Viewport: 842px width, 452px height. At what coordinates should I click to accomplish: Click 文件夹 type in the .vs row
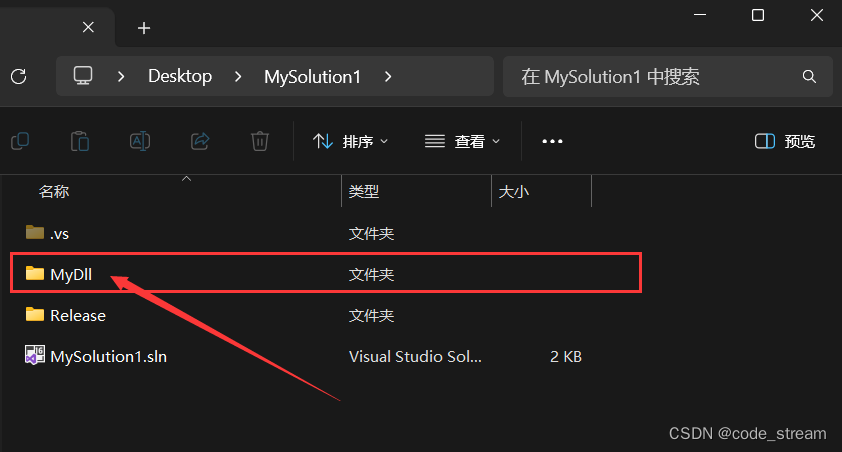click(x=371, y=234)
